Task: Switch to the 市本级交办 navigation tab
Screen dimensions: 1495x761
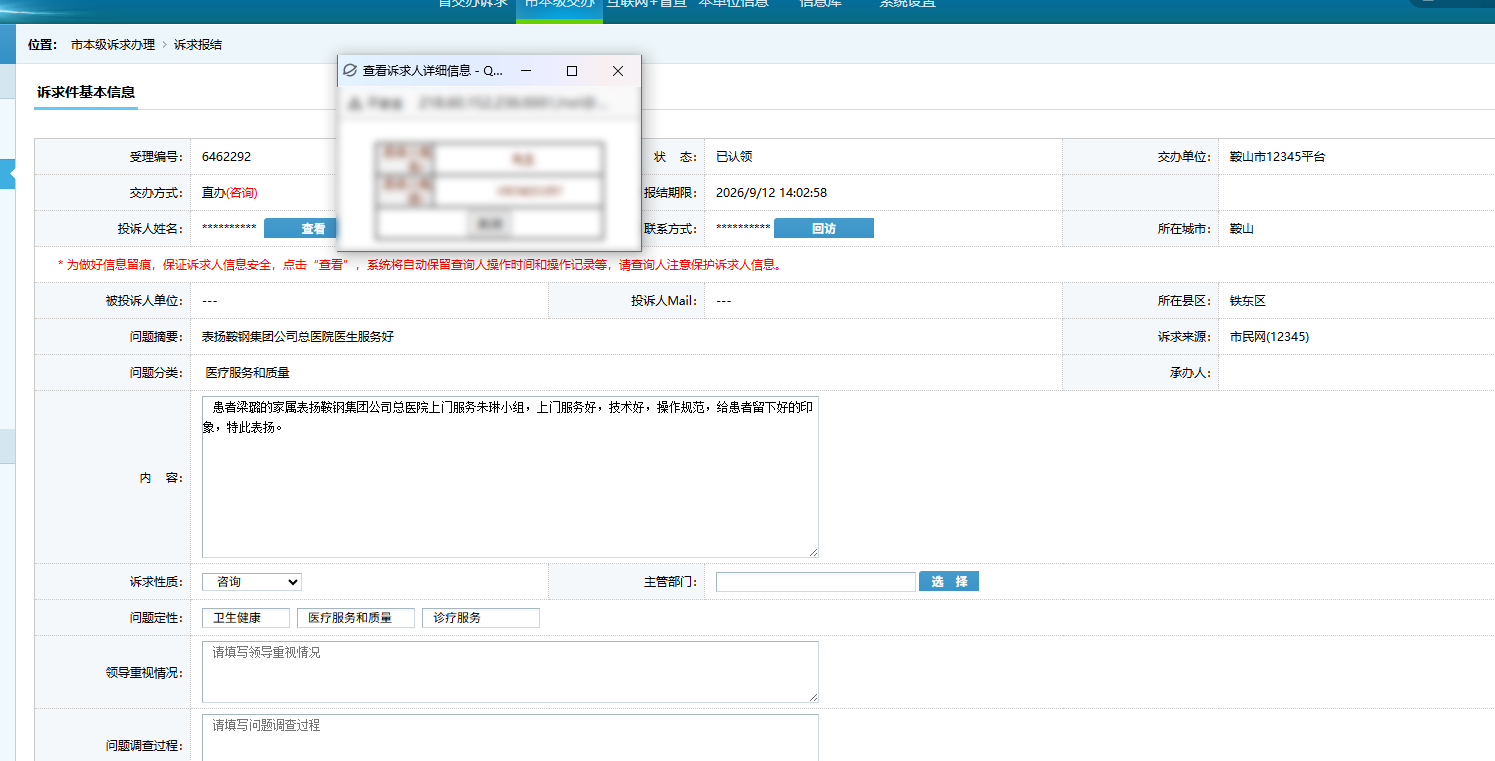Action: [560, 4]
